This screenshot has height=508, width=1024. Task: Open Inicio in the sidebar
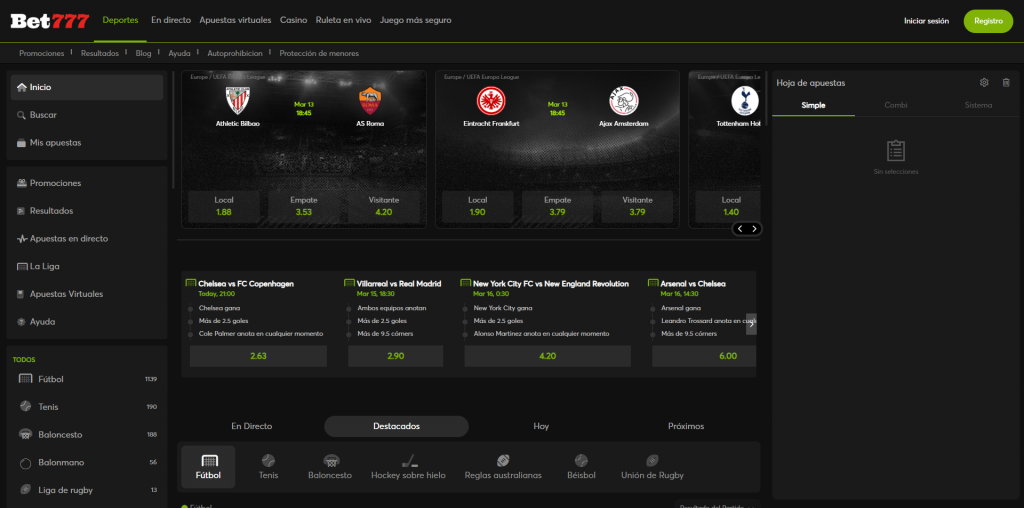pyautogui.click(x=87, y=87)
